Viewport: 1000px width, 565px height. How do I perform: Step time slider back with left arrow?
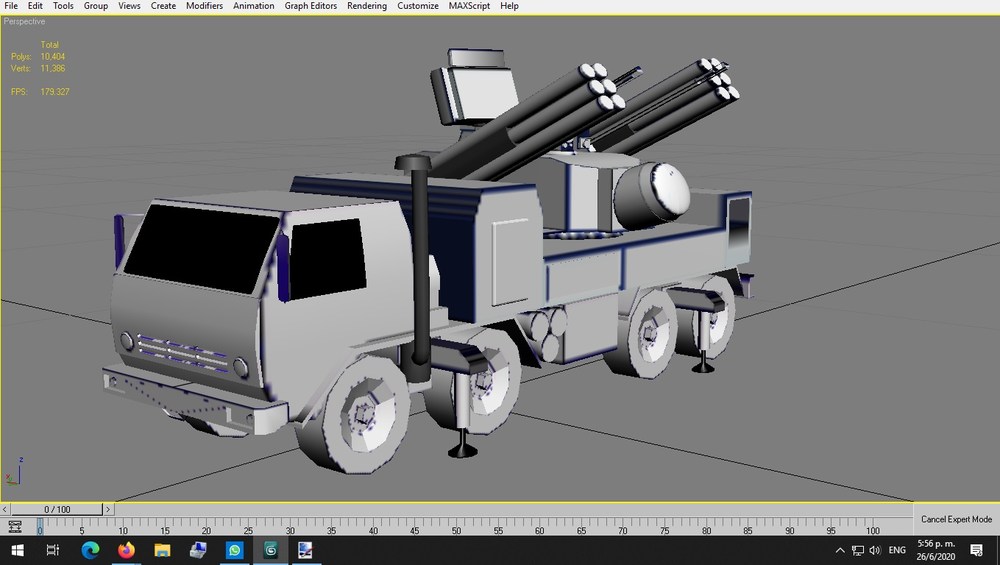point(5,509)
